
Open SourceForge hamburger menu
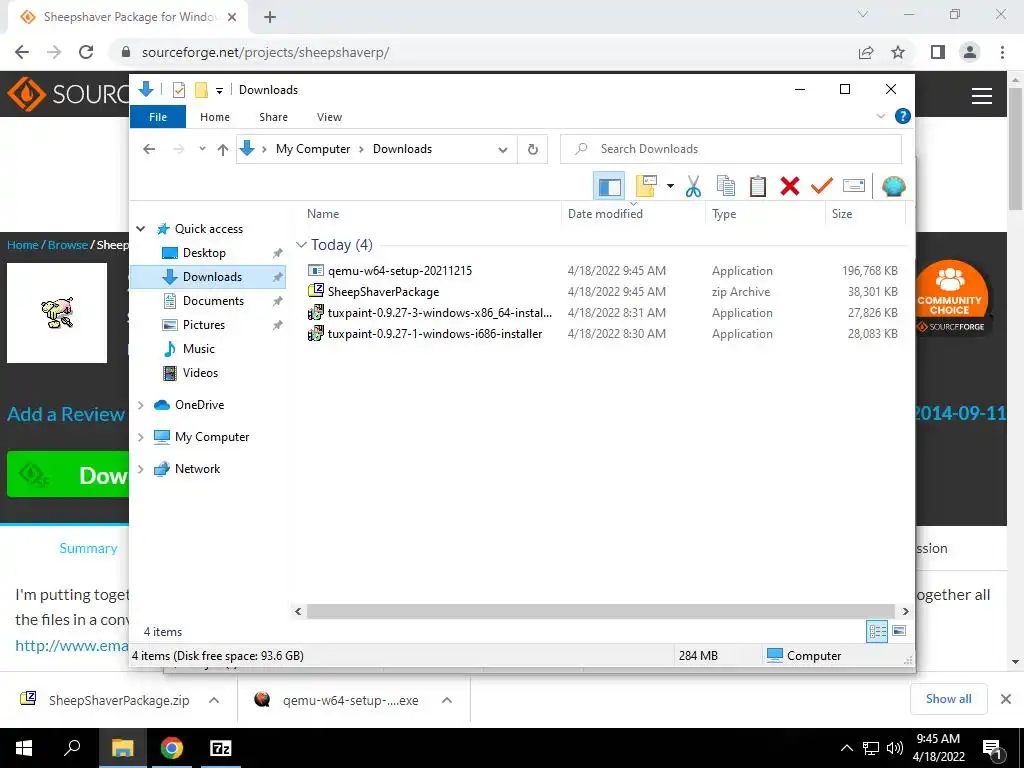coord(982,96)
